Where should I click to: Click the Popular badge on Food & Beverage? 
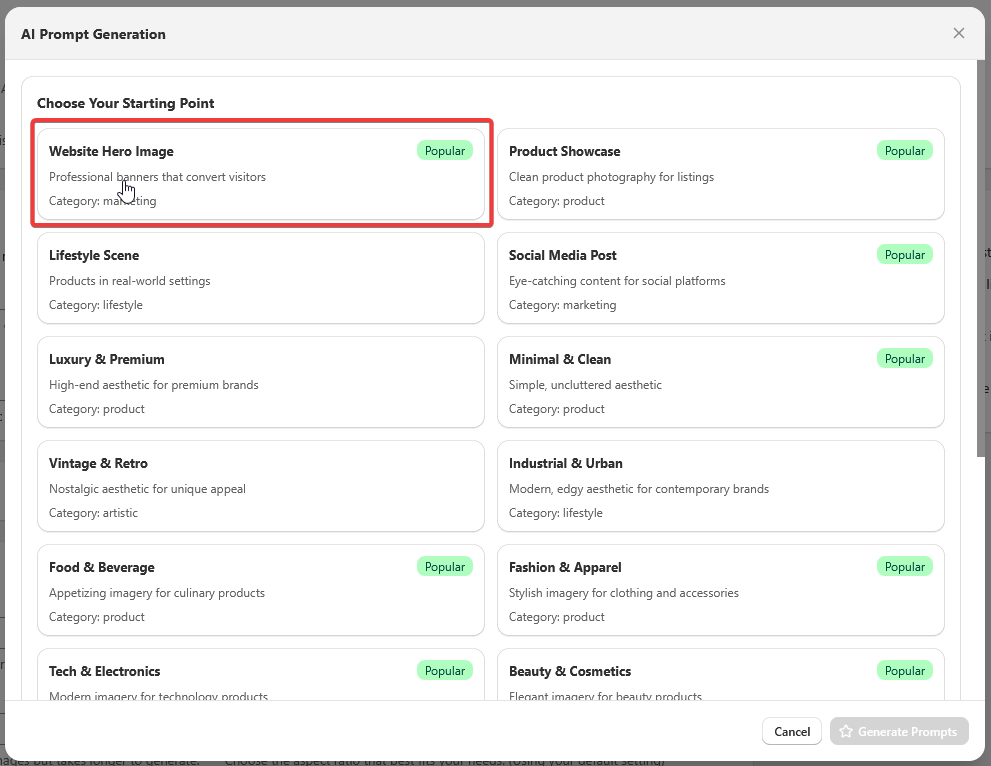pyautogui.click(x=444, y=567)
